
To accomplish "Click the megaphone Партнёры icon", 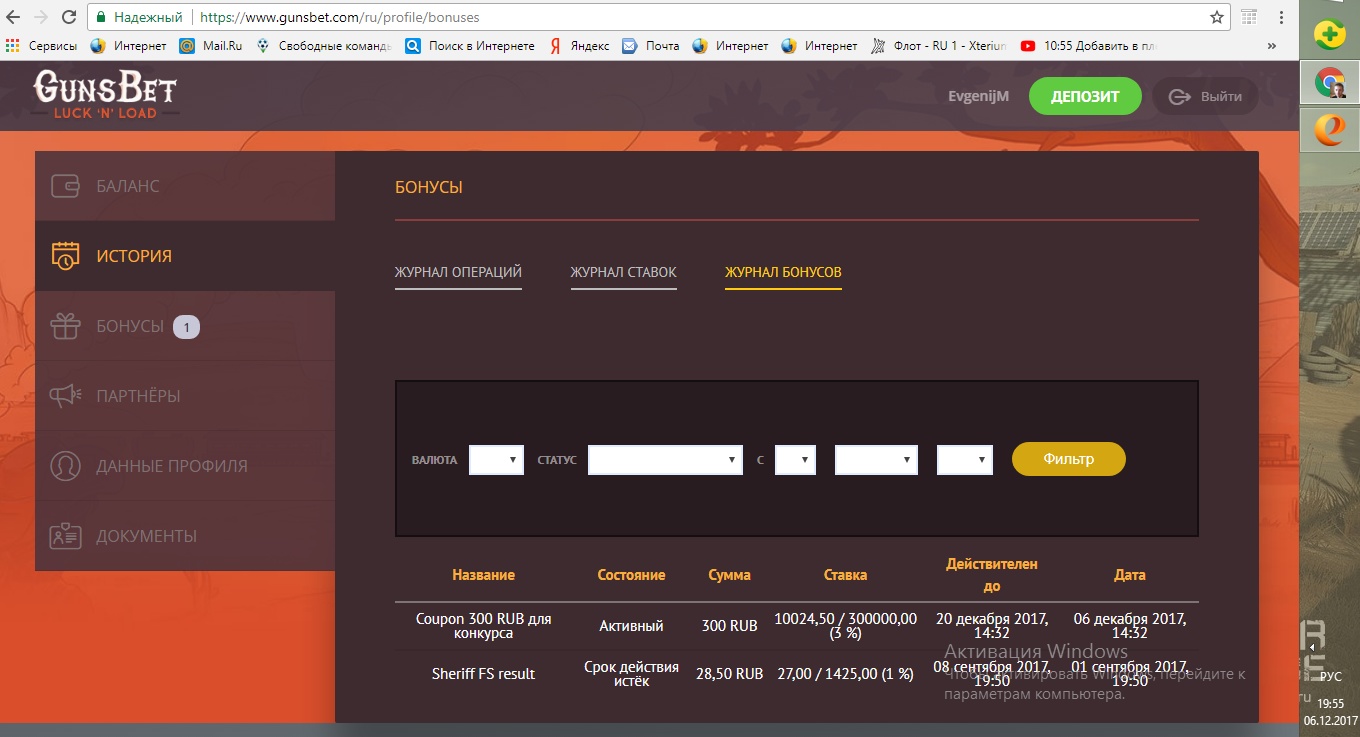I will pyautogui.click(x=66, y=396).
